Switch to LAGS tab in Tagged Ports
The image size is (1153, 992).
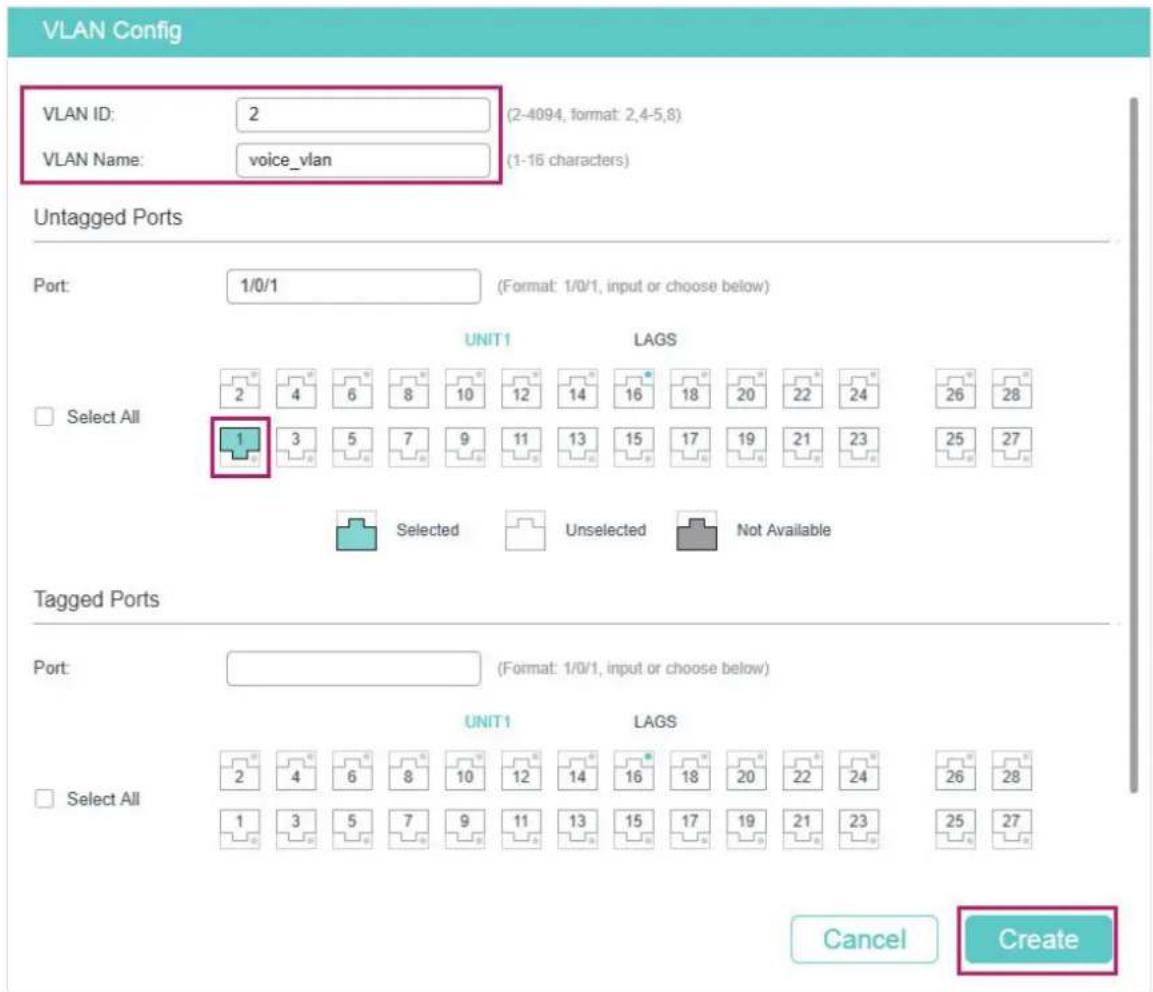pos(655,721)
